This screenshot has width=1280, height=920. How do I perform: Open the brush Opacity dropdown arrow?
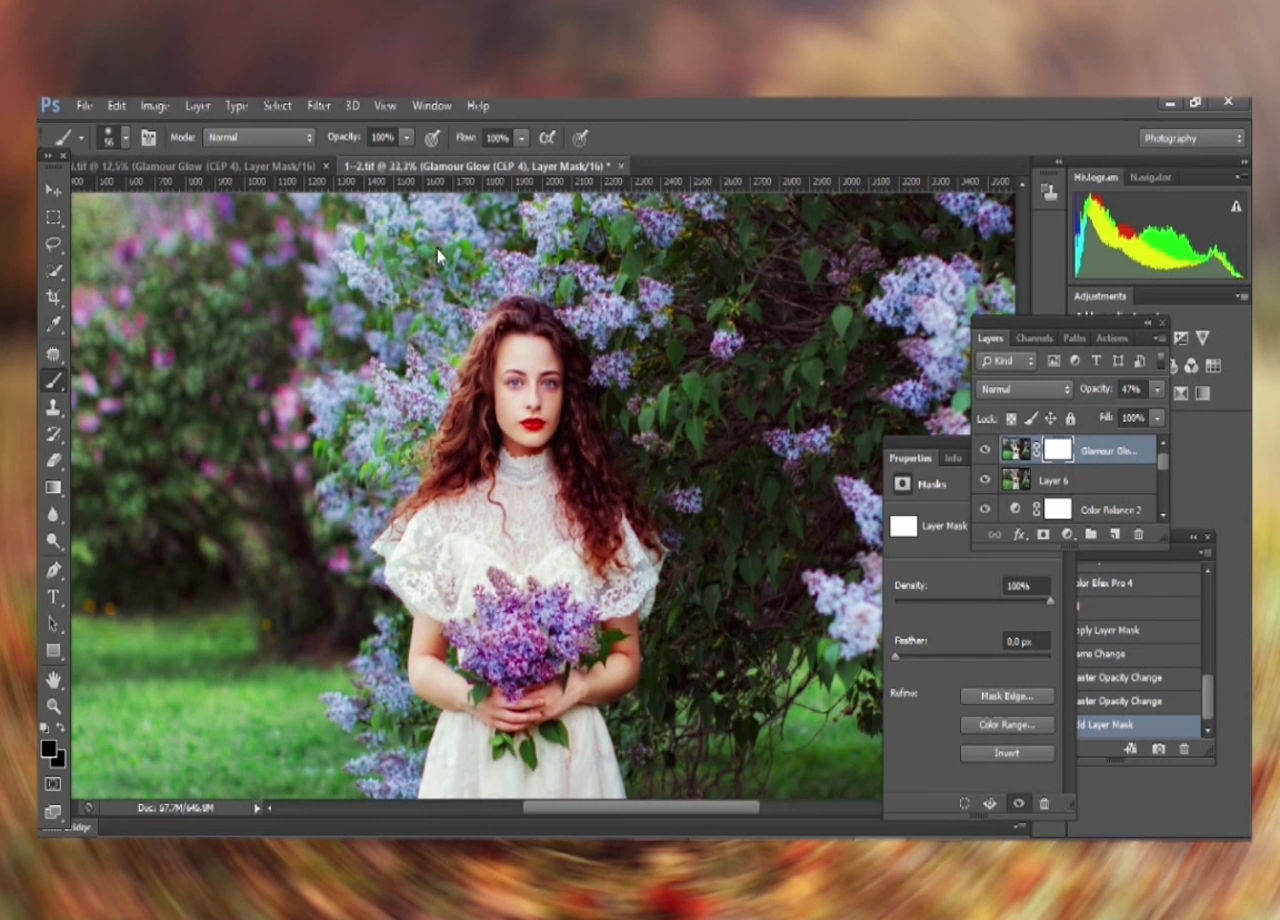406,138
